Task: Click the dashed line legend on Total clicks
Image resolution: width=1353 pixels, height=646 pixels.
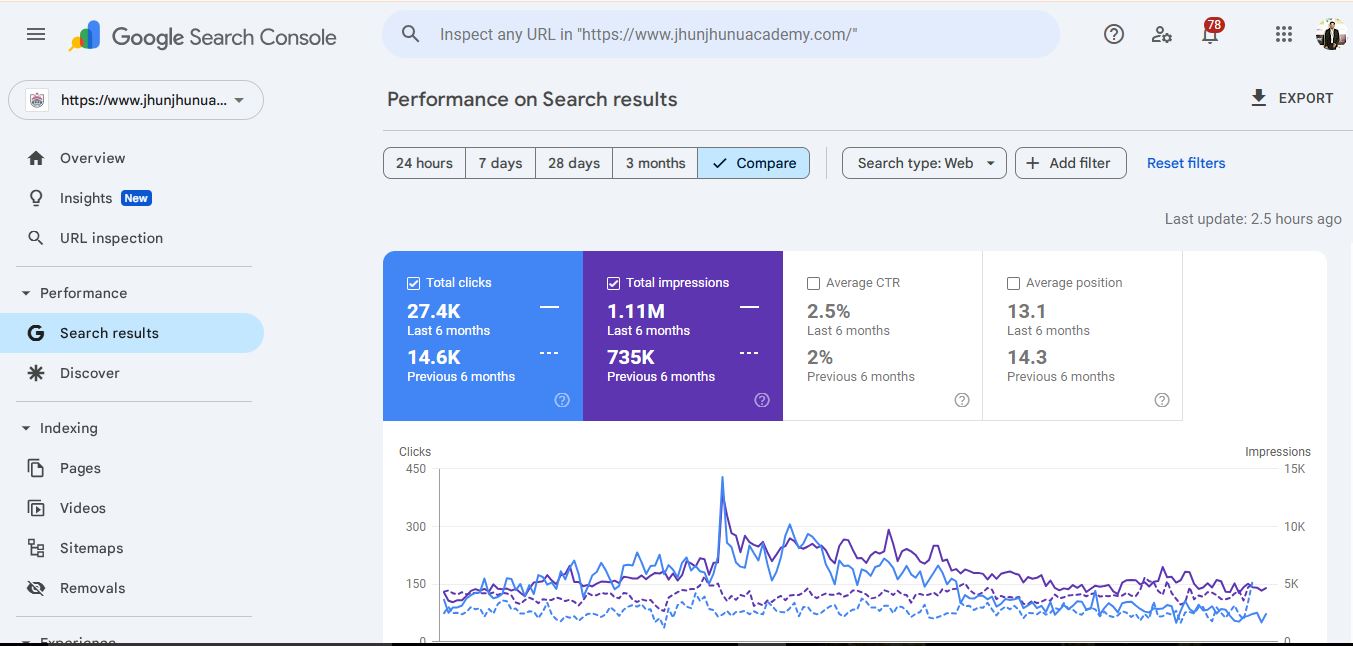Action: click(549, 353)
